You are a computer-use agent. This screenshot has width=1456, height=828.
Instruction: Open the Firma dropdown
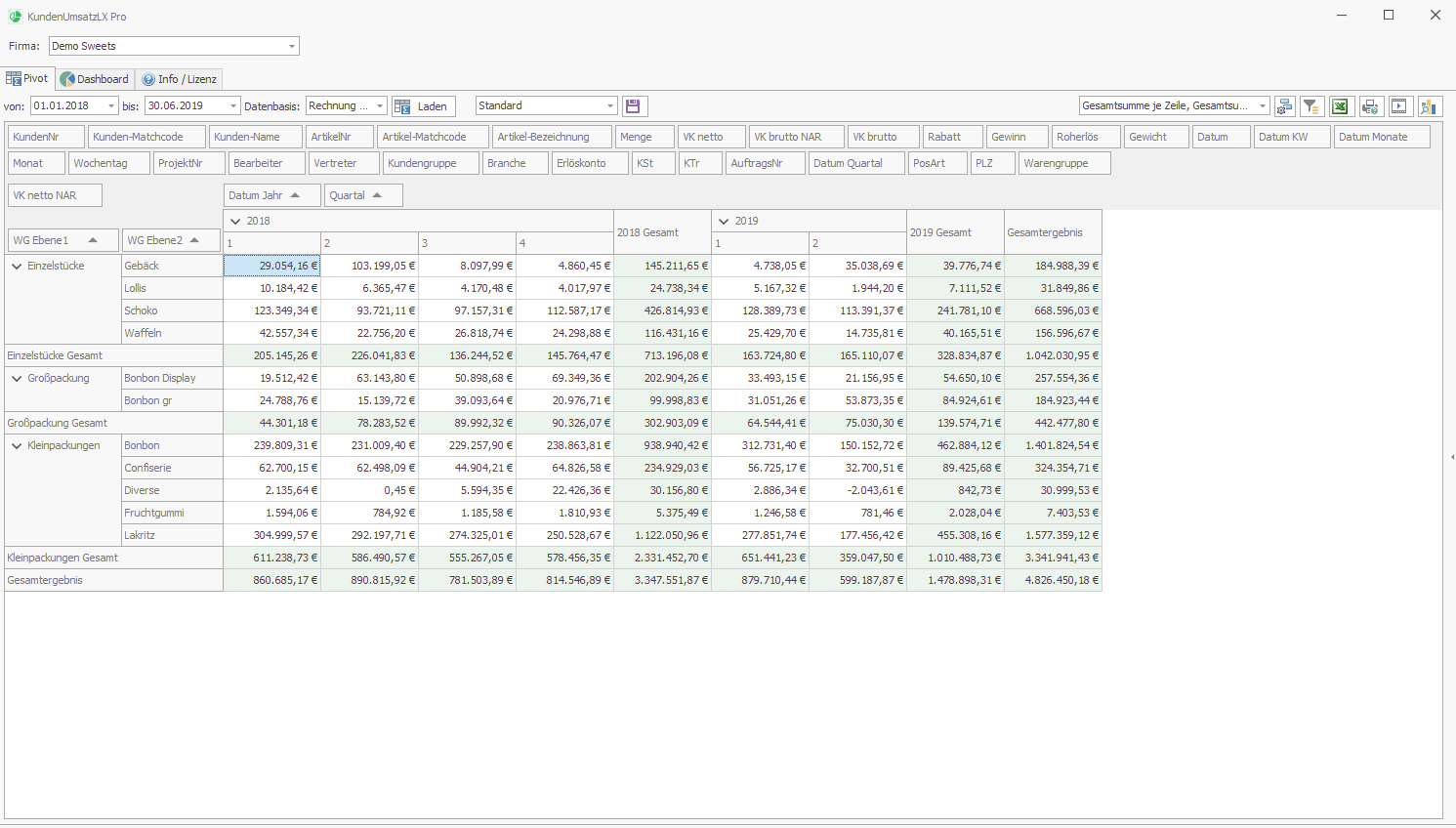pos(291,46)
